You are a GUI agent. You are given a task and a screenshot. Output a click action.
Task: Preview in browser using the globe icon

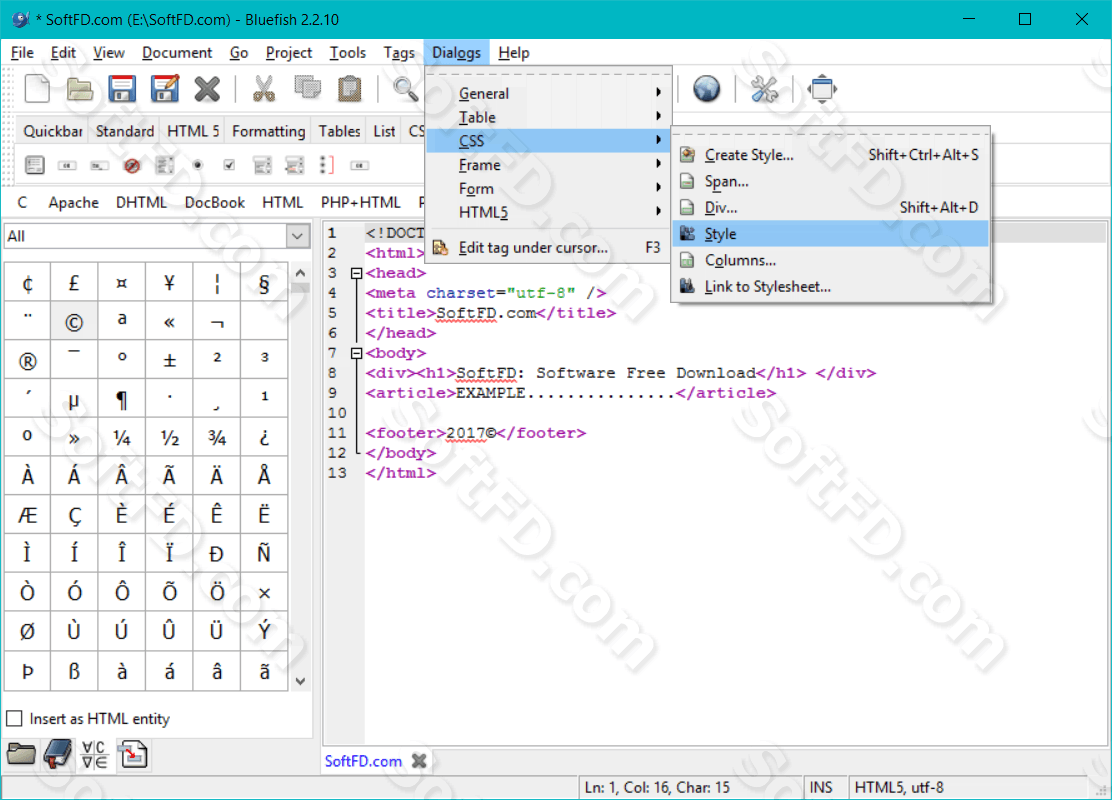pyautogui.click(x=706, y=89)
